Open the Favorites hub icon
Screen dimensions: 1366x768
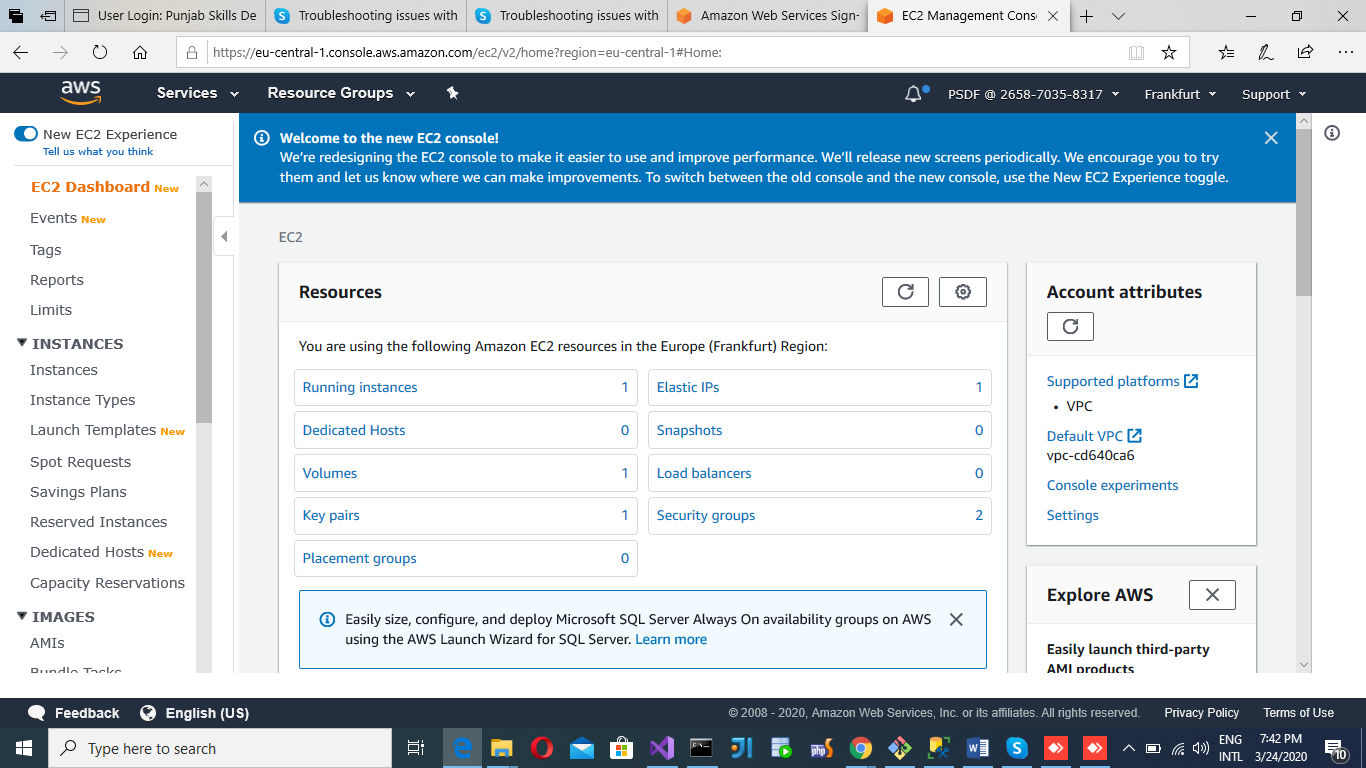point(1227,52)
